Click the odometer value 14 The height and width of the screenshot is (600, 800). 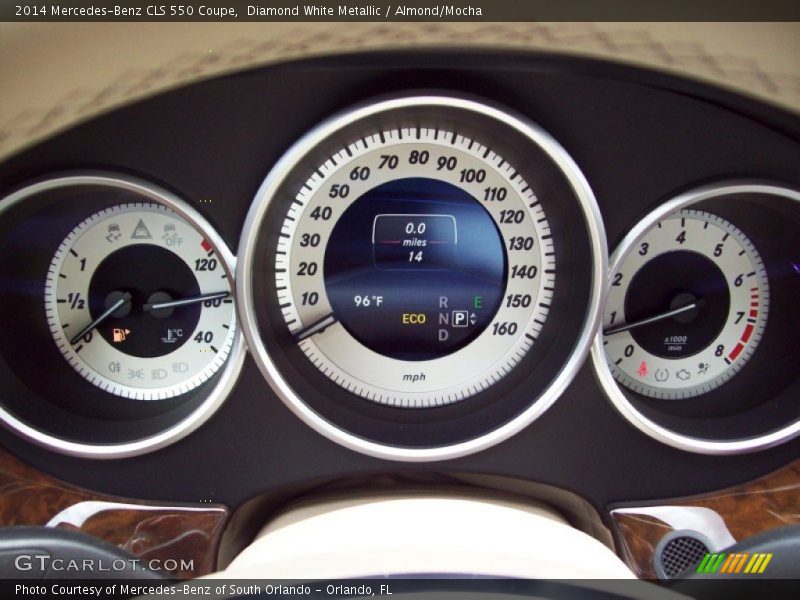[x=415, y=257]
